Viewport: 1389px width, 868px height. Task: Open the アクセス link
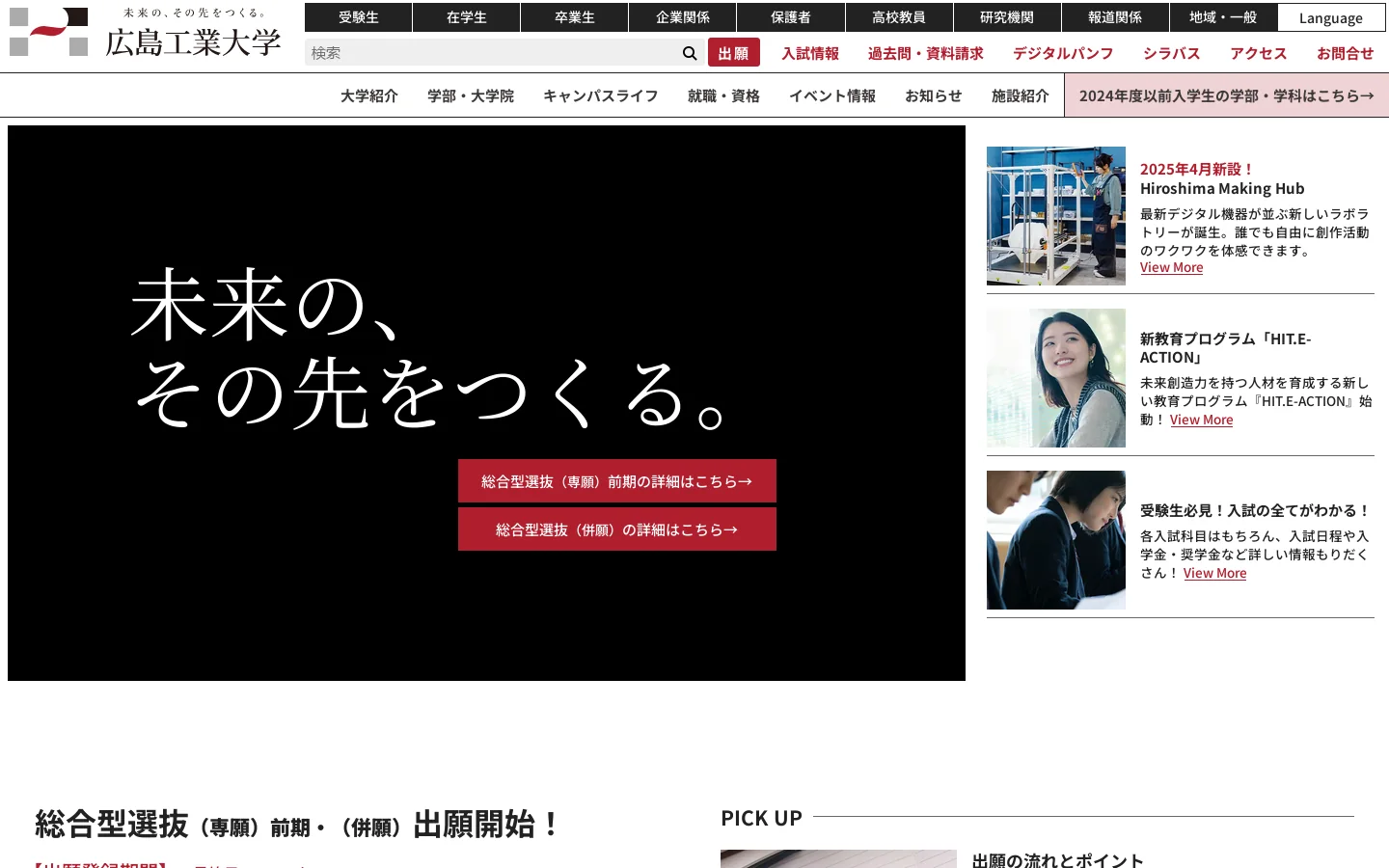(1259, 54)
